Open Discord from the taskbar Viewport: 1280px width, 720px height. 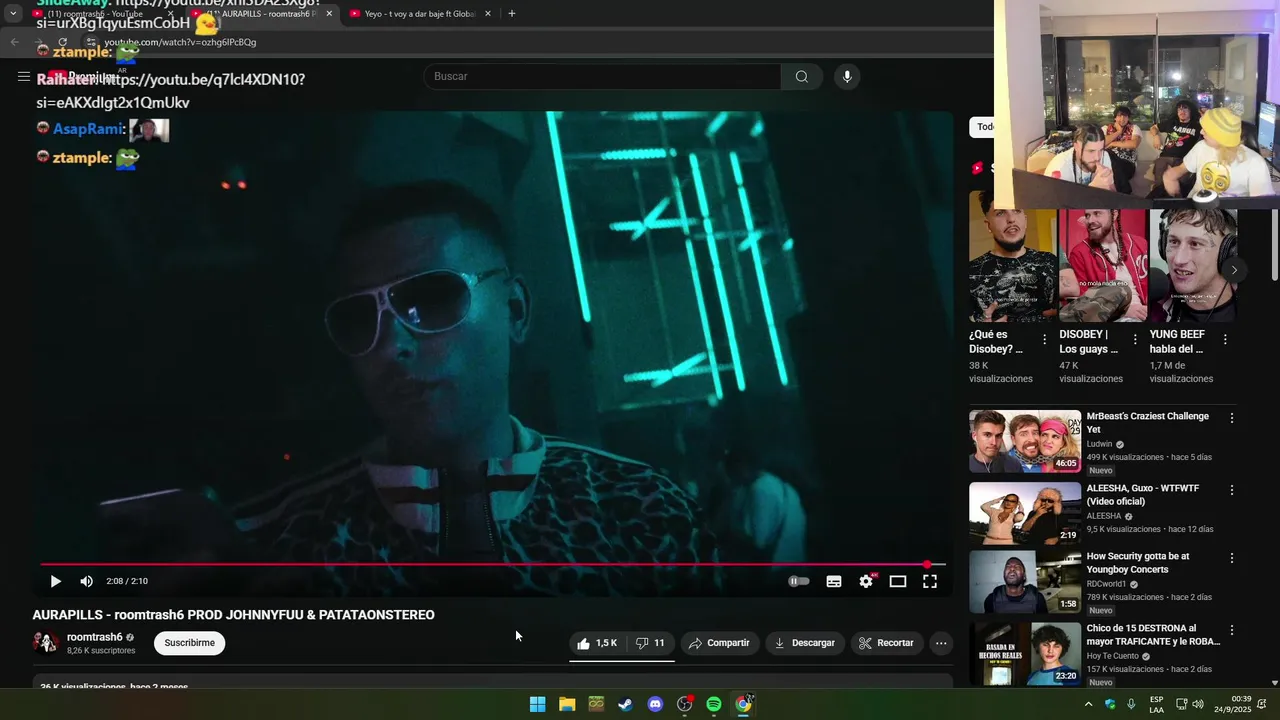point(655,704)
